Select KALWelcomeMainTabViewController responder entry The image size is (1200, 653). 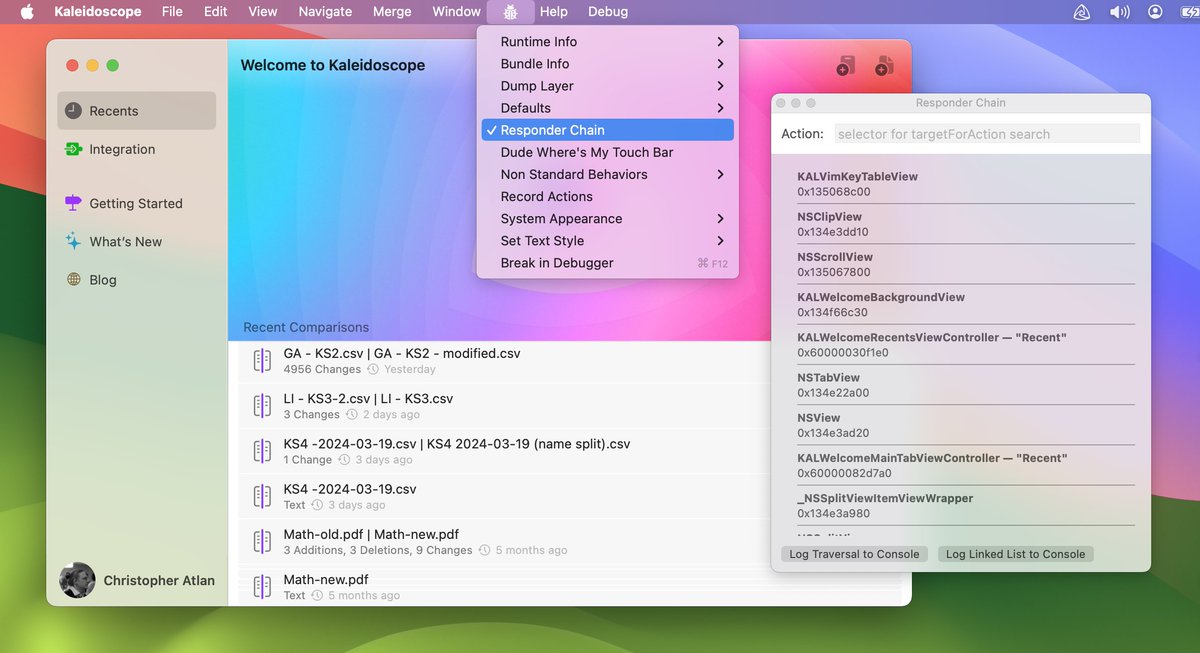pos(966,465)
